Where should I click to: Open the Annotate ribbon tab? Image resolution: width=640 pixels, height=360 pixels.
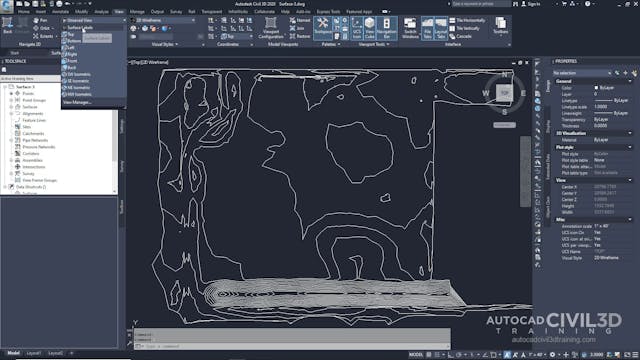(x=60, y=12)
